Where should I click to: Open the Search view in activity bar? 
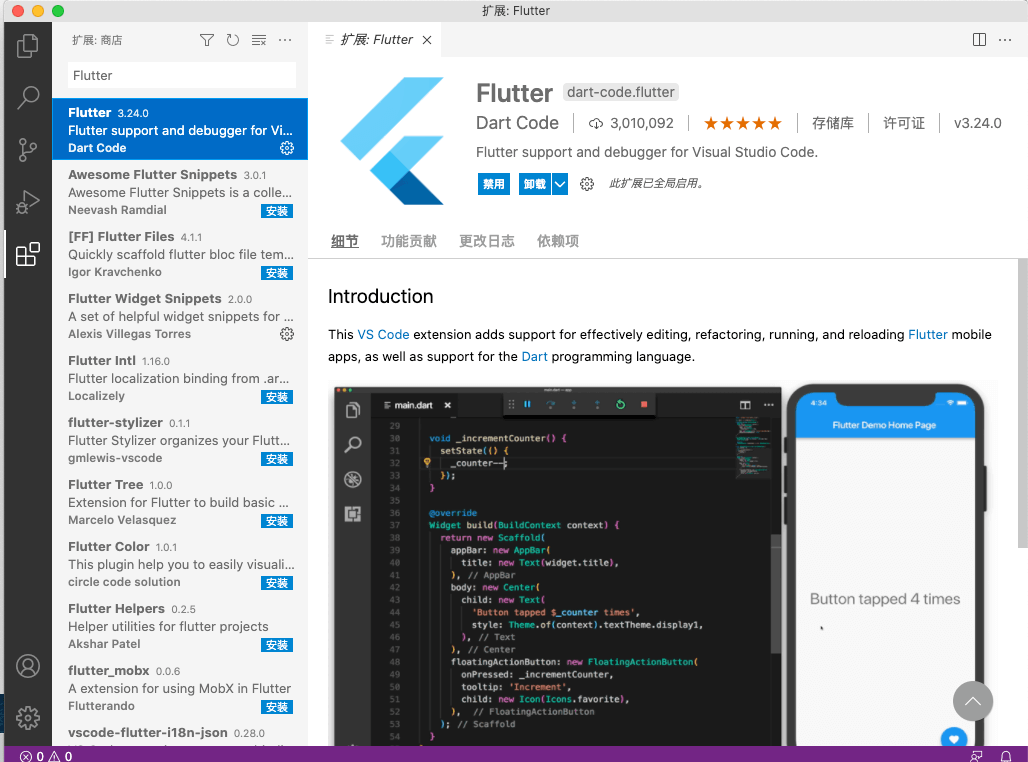click(x=28, y=97)
